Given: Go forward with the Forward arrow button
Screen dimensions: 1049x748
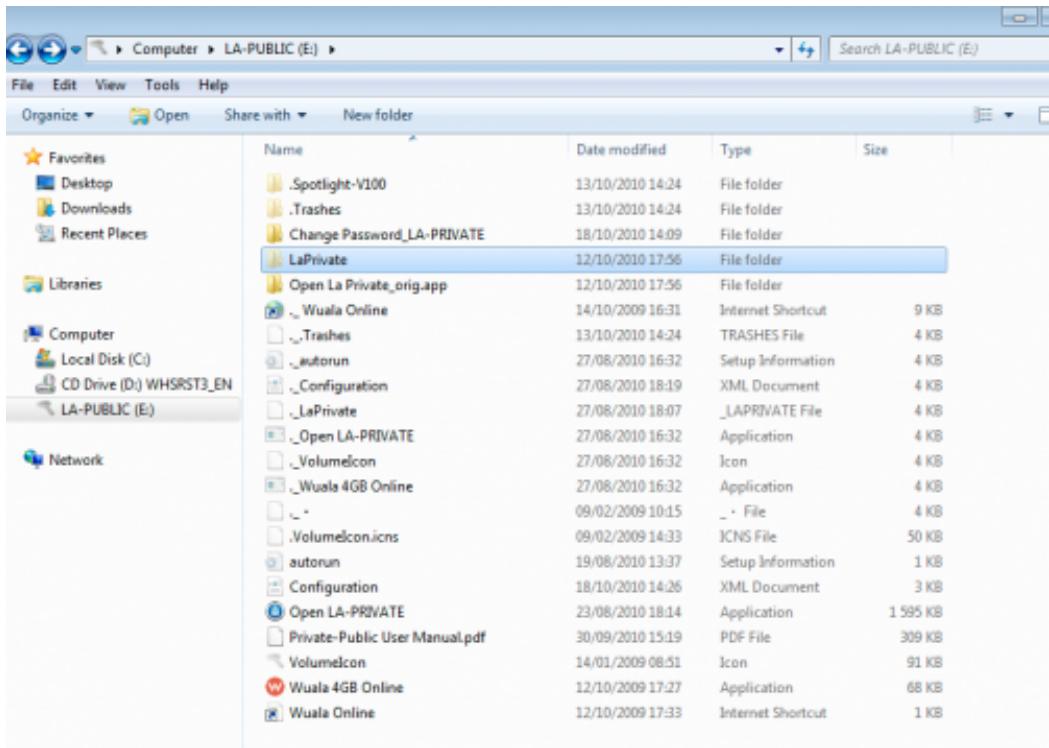Looking at the screenshot, I should (52, 50).
